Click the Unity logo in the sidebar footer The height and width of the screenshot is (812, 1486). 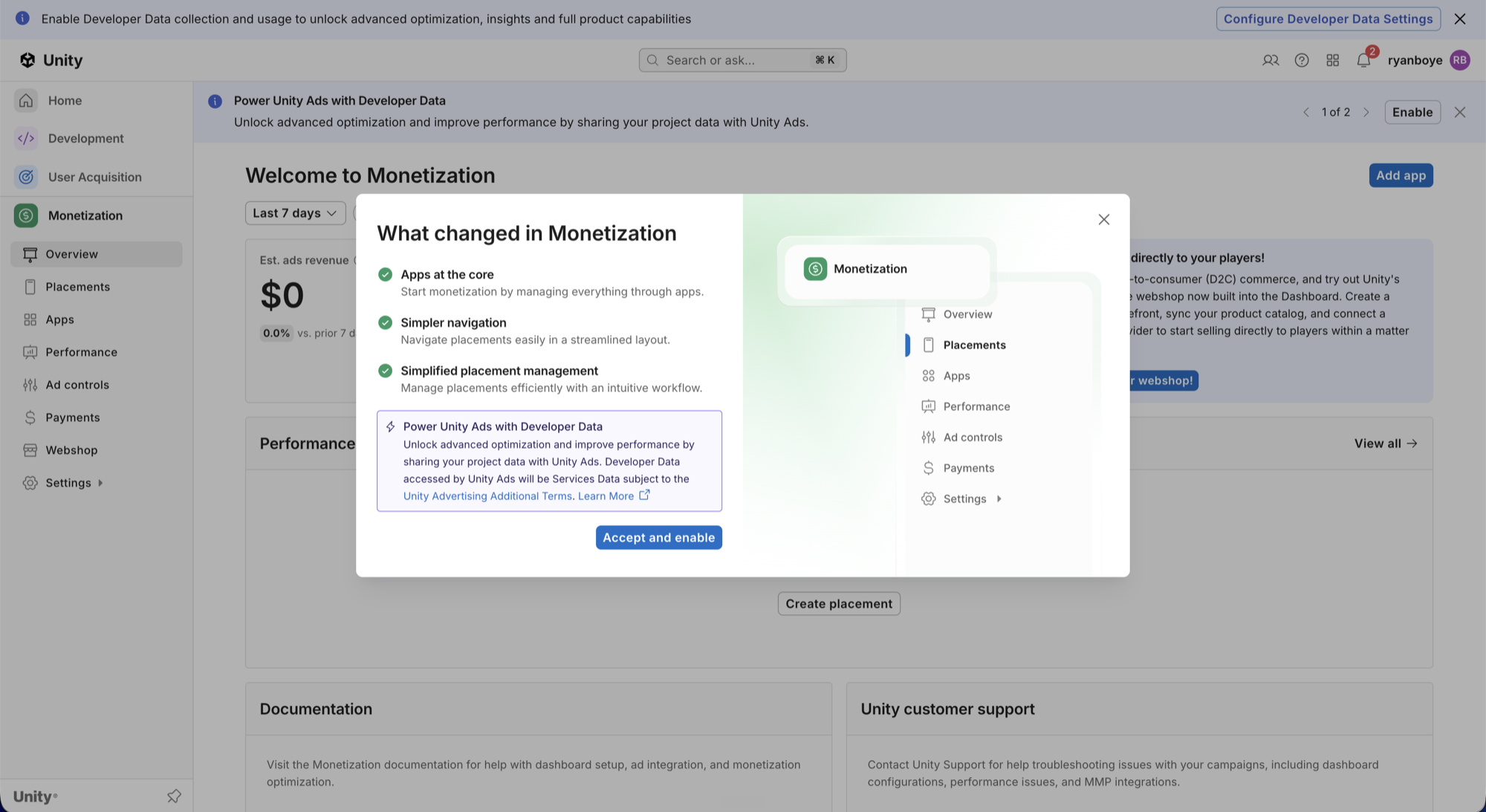[x=35, y=796]
